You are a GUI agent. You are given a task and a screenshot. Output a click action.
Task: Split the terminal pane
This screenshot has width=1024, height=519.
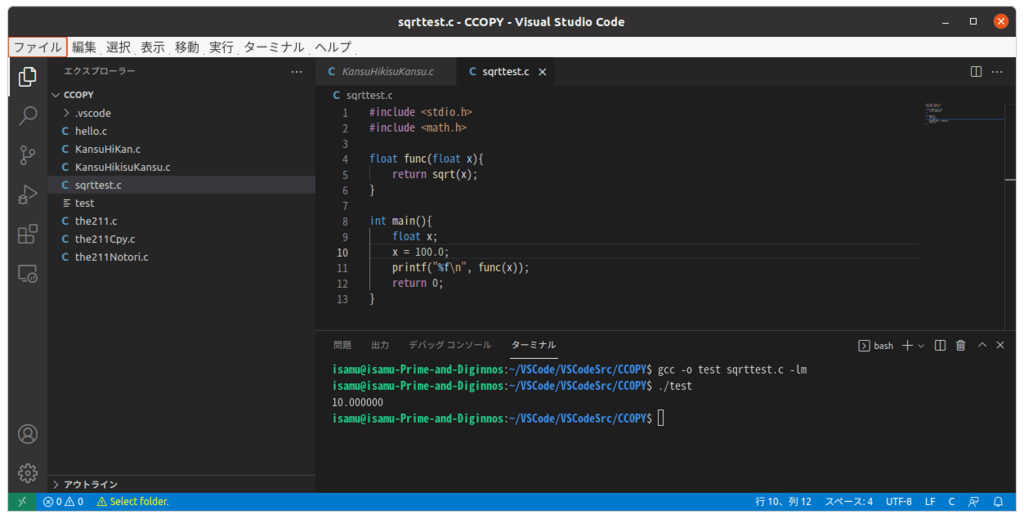tap(940, 345)
